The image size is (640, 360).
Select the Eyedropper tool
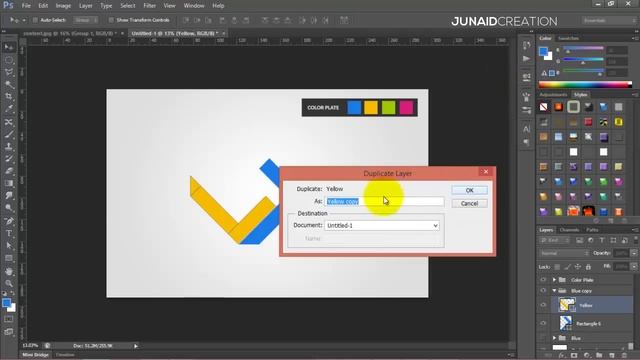[x=9, y=109]
